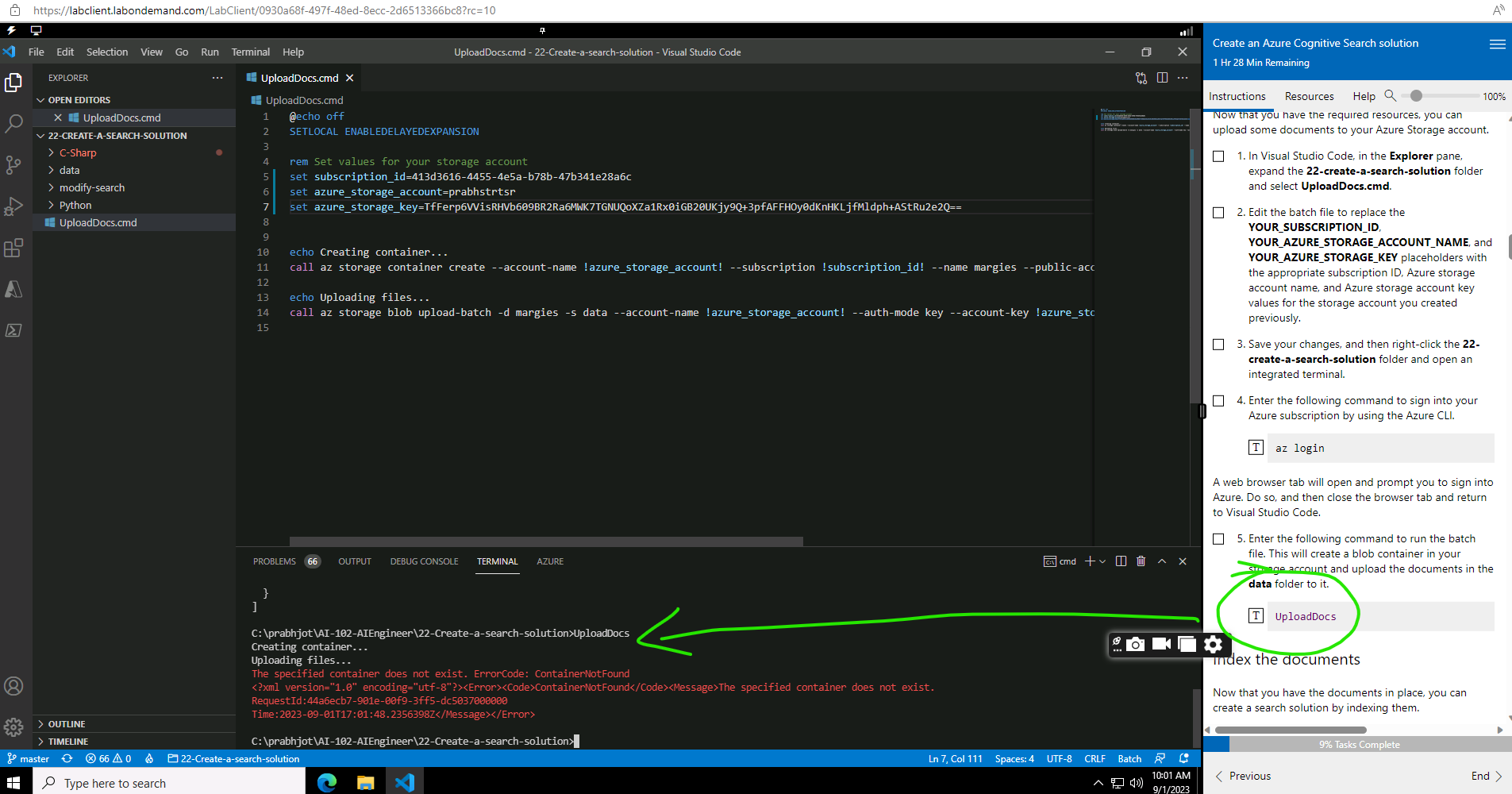This screenshot has width=1512, height=794.
Task: Open editor More Actions ellipsis
Action: coord(1183,78)
